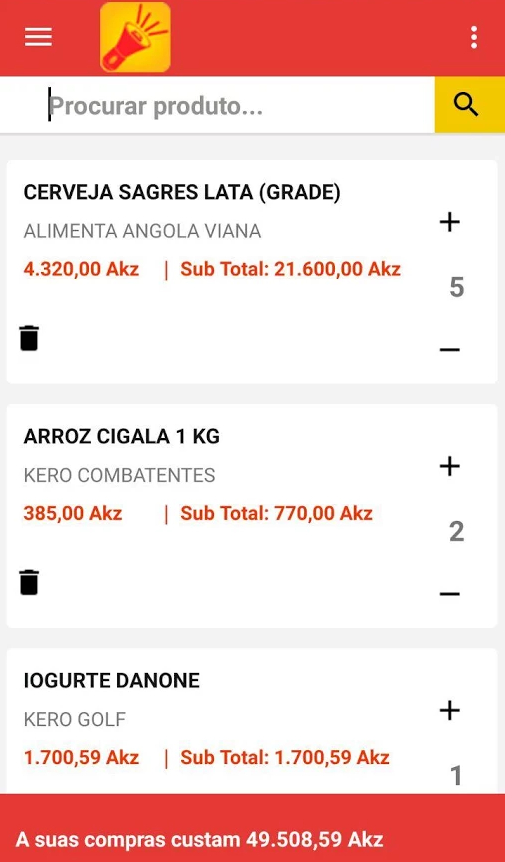Screen dimensions: 505x862
Task: Tap the total purchases cost bar
Action: (252, 828)
